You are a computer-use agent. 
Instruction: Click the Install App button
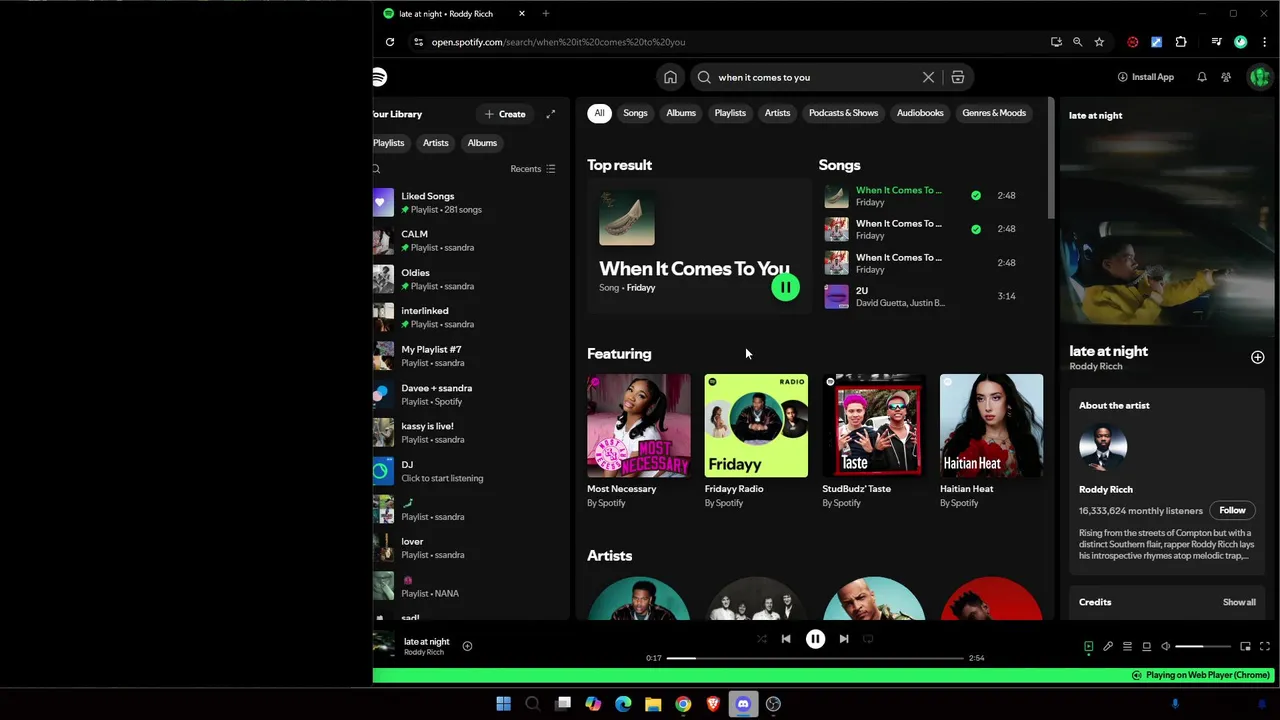[x=1146, y=77]
